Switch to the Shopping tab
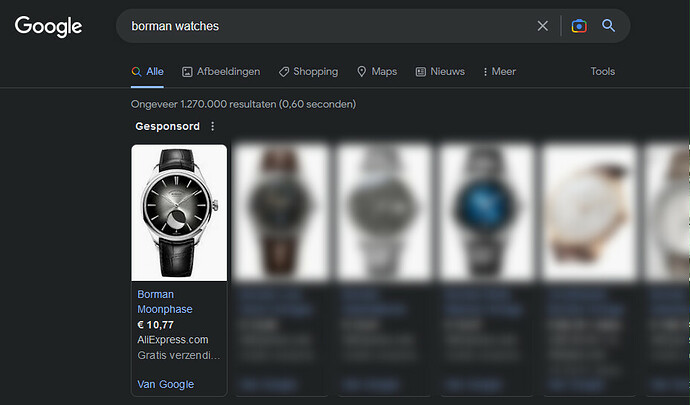Screen dimensions: 690x405 (308, 72)
